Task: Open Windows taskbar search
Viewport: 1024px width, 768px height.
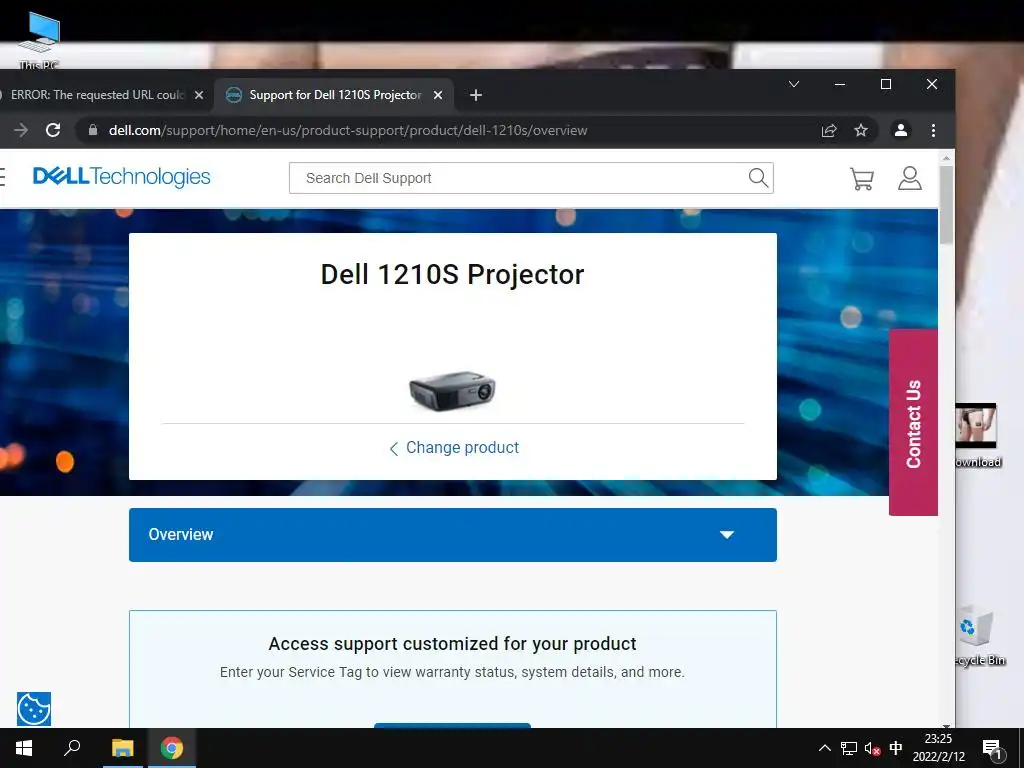Action: (72, 748)
